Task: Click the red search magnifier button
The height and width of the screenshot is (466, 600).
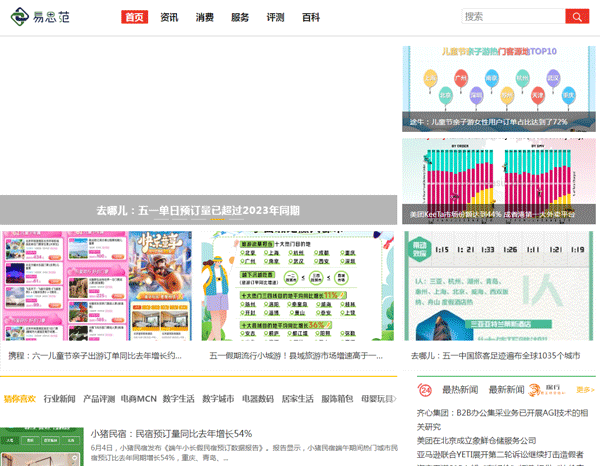Action: 577,16
